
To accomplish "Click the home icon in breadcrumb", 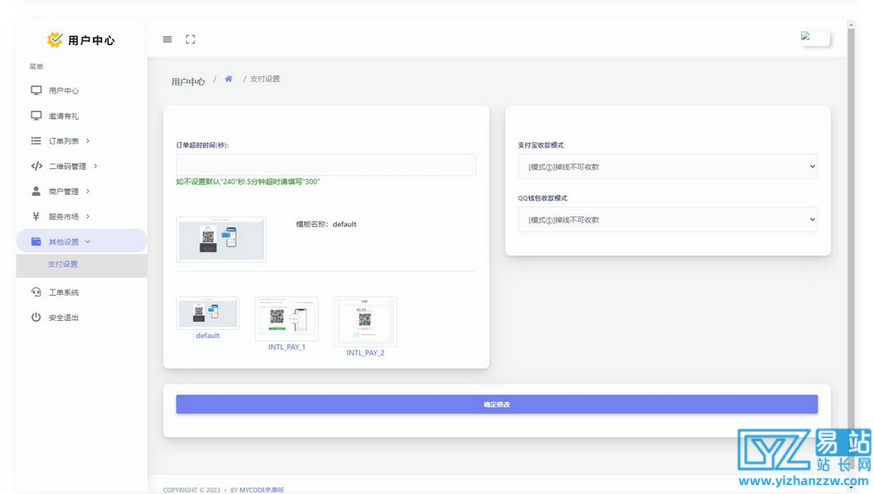I will [x=229, y=79].
